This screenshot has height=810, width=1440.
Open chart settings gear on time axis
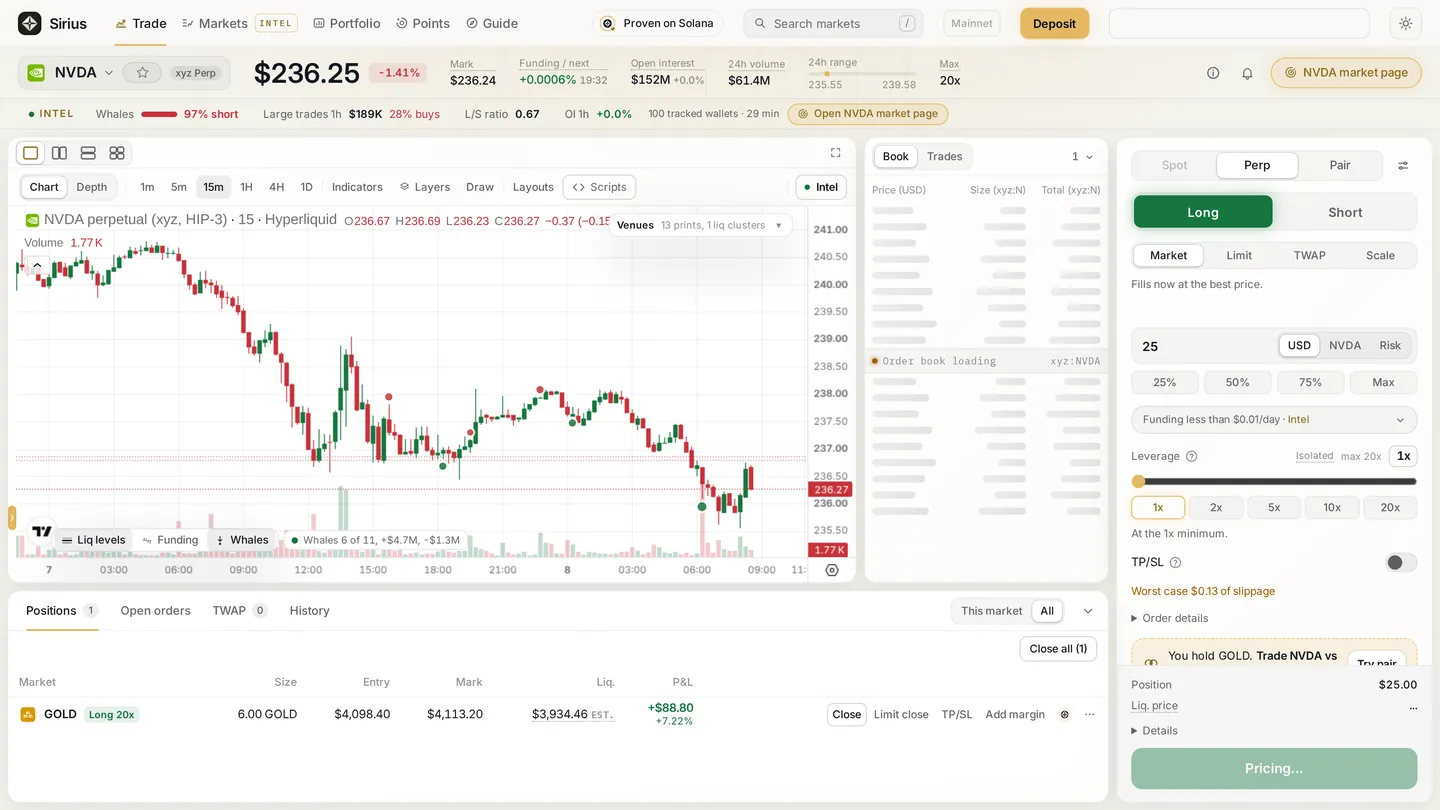click(x=832, y=570)
